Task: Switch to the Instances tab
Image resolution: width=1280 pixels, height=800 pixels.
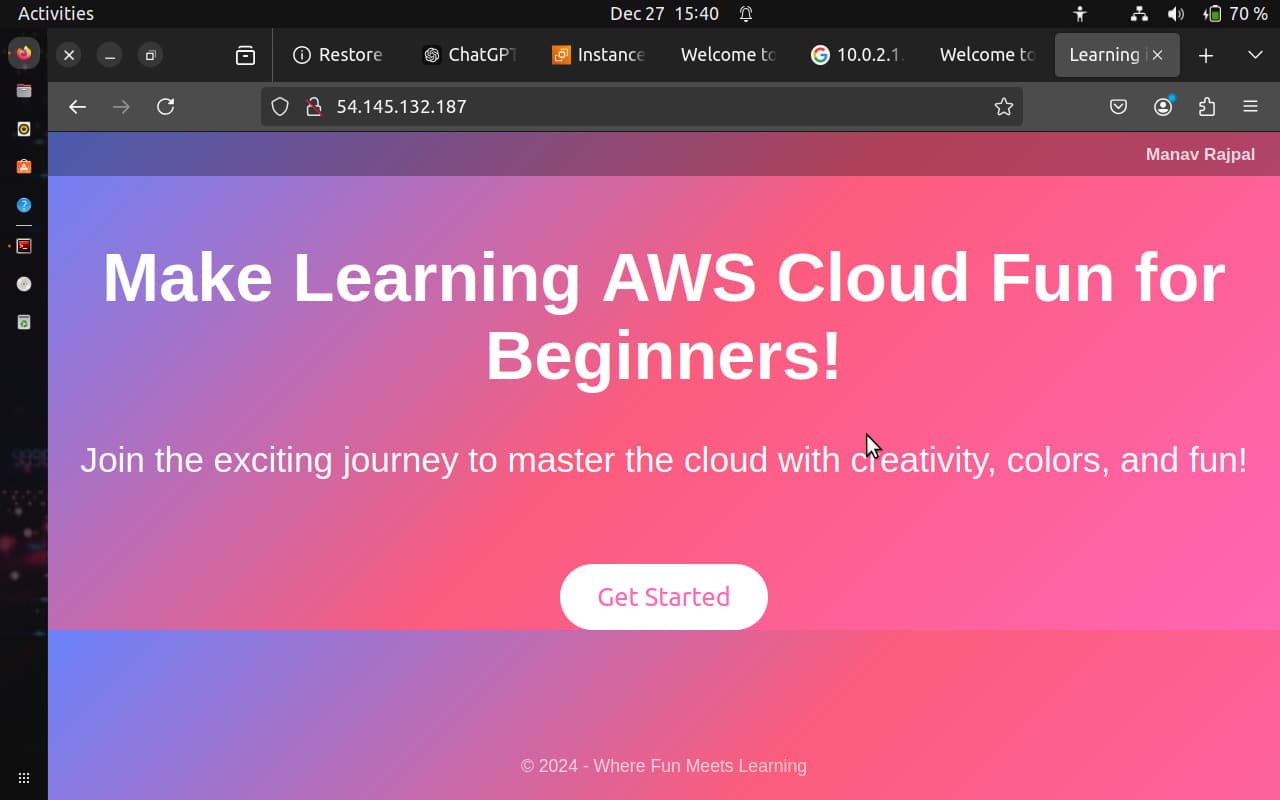Action: coord(599,55)
